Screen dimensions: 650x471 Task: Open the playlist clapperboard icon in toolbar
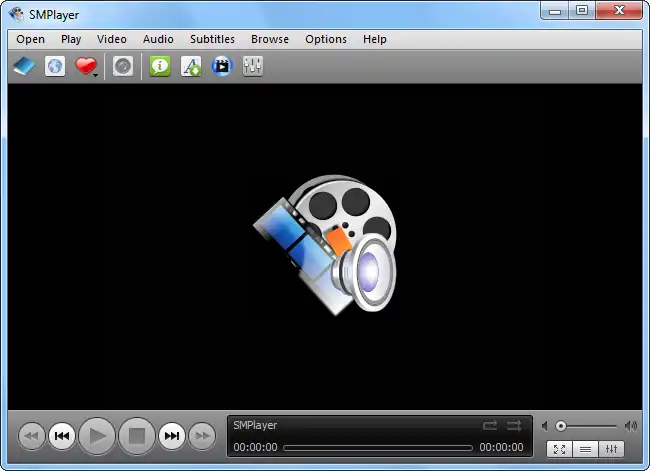tap(222, 66)
